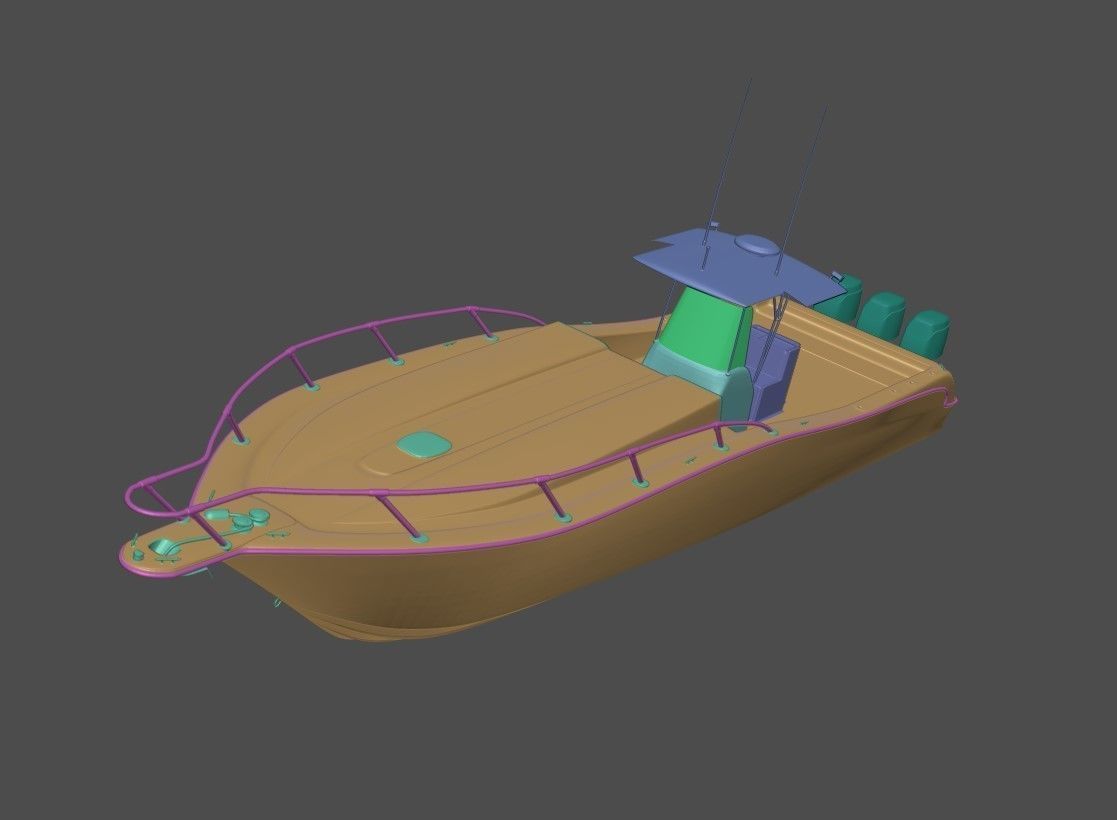
Task: Select the middle outboard motor
Action: click(x=881, y=314)
